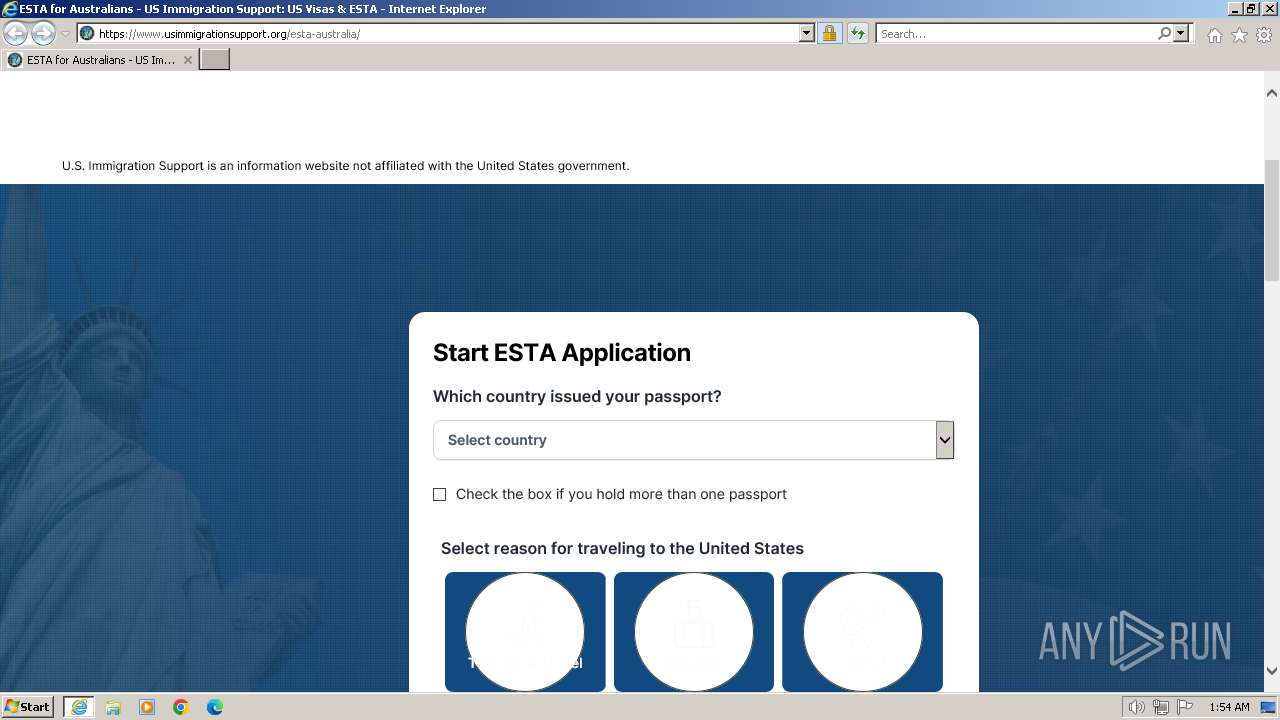
Task: Click the Action Center flag icon
Action: [1183, 707]
